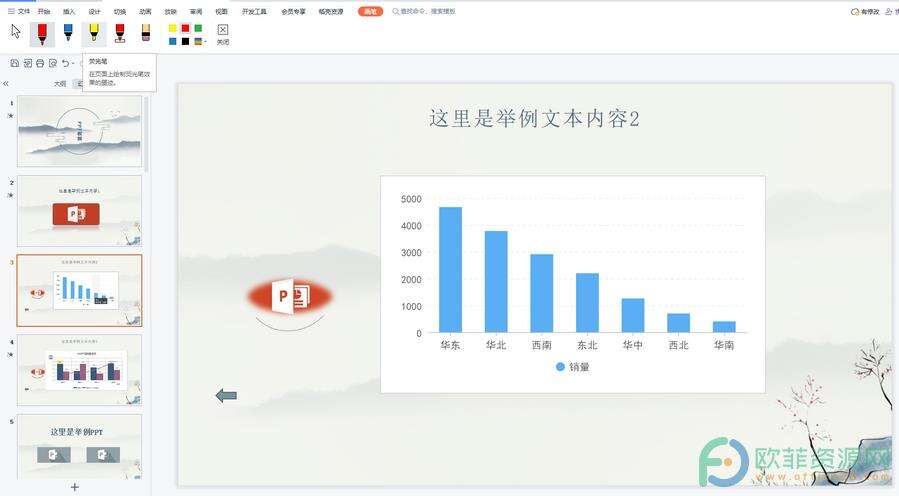
Task: Click the 华北 category label
Action: pos(496,345)
